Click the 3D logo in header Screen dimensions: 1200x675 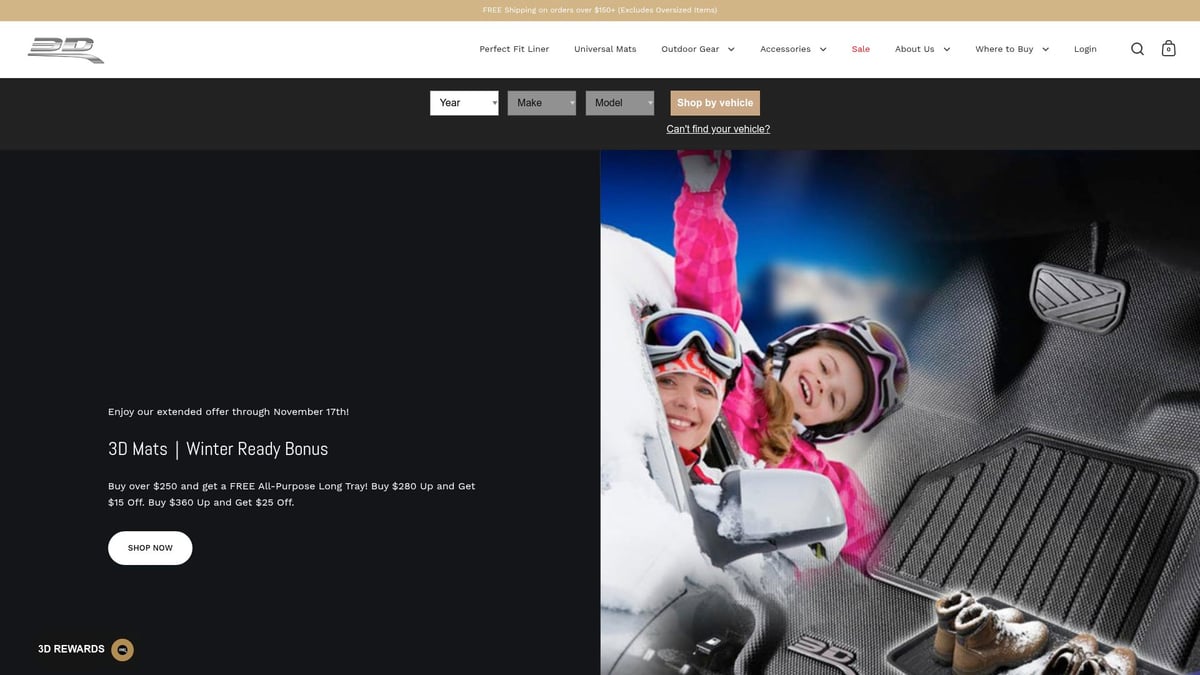tap(66, 49)
